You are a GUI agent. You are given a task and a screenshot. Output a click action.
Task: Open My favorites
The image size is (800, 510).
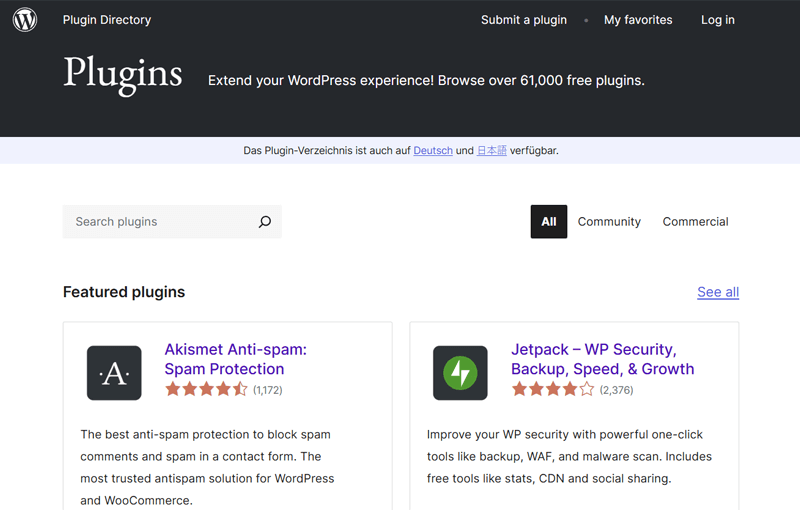tap(638, 20)
